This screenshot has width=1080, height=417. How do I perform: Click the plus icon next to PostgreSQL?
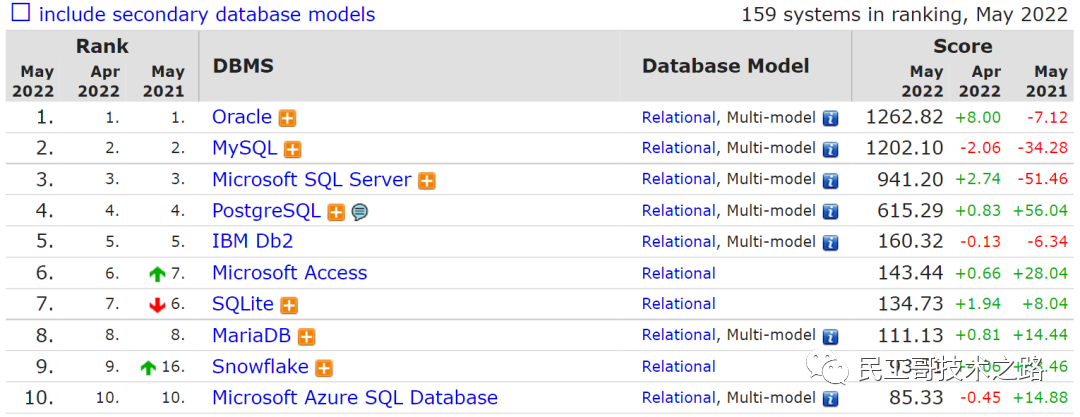pos(336,212)
